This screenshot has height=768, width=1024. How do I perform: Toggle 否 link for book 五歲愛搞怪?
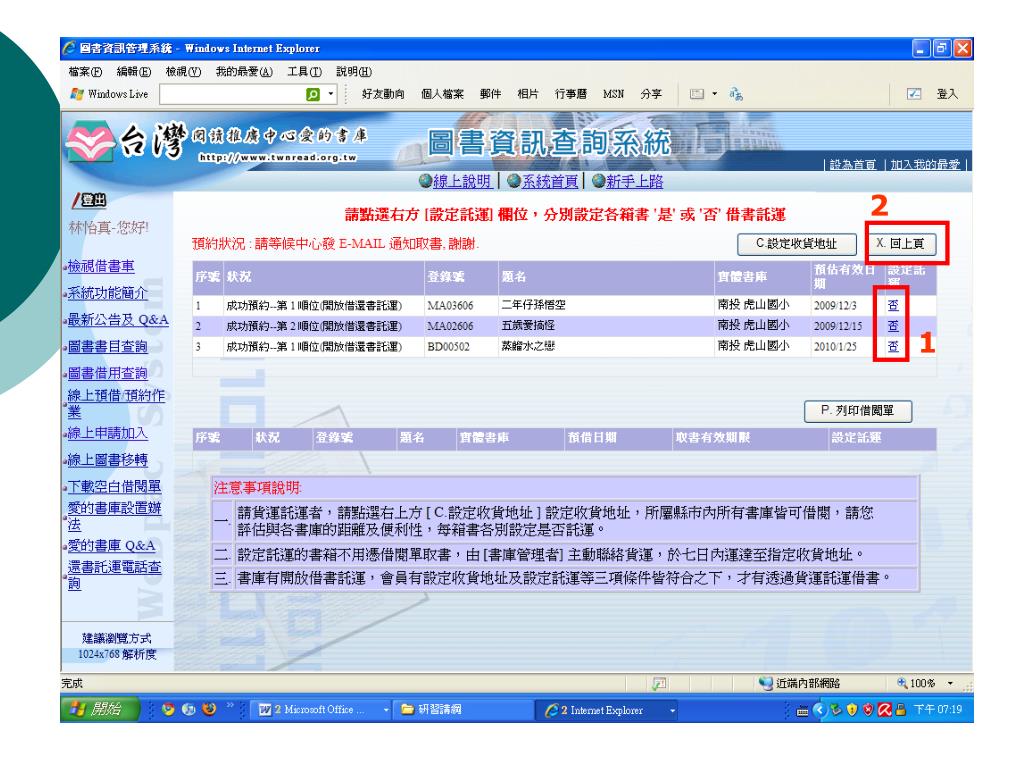893,326
